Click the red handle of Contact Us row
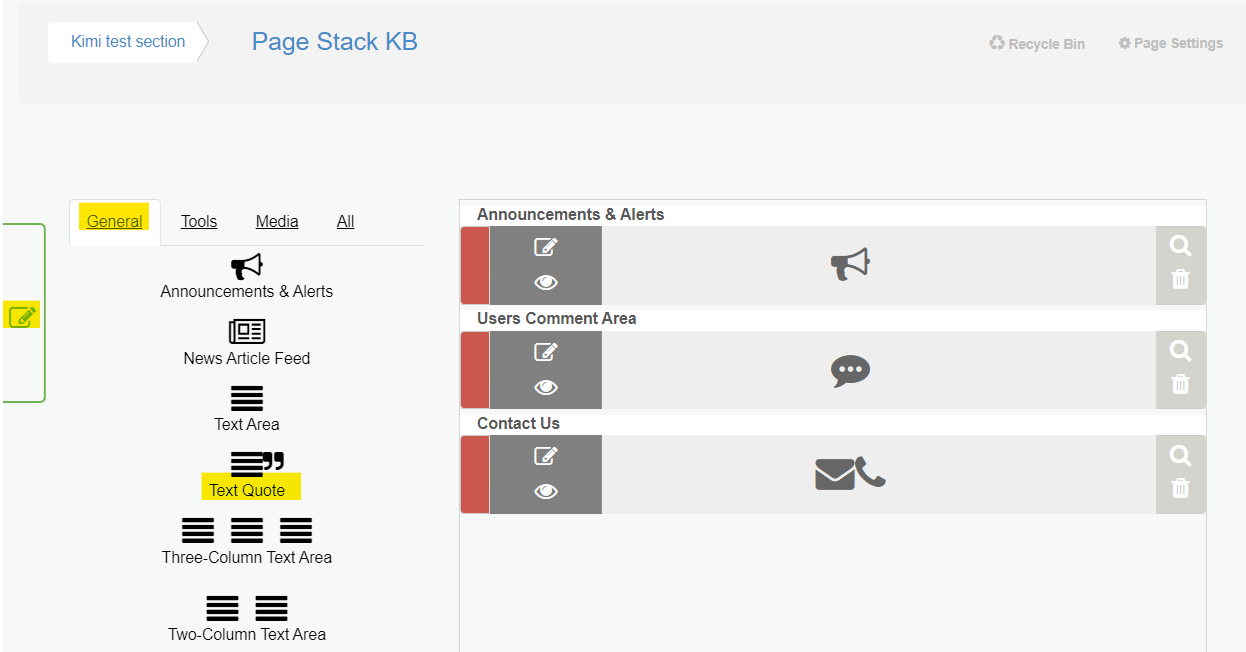1246x652 pixels. coord(475,475)
